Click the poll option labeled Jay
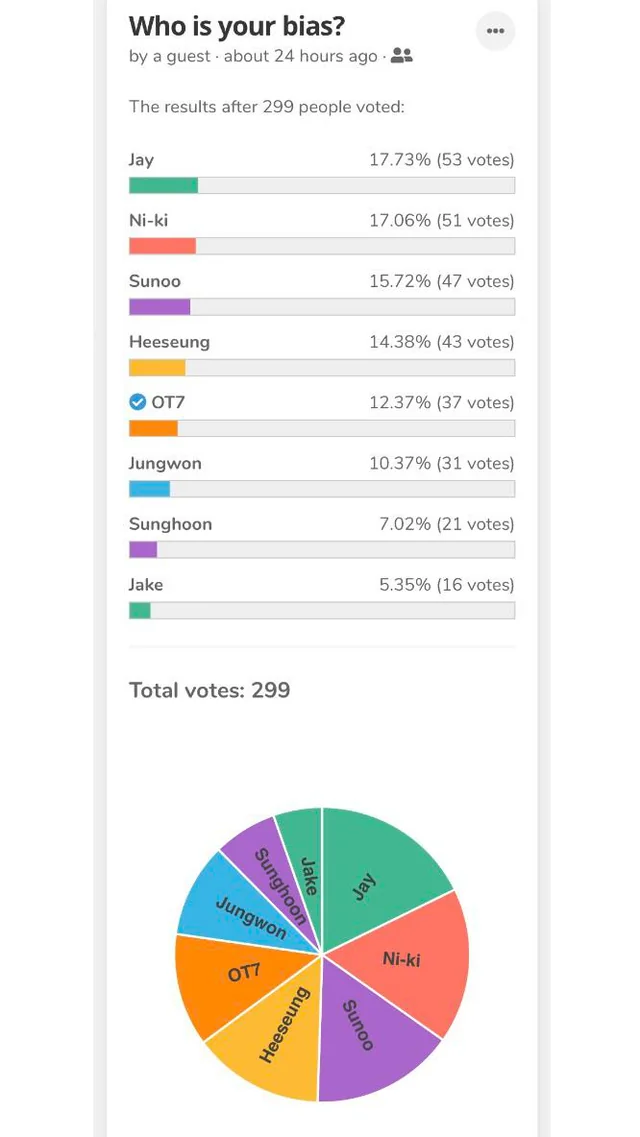Viewport: 640px width, 1137px height. coord(141,159)
